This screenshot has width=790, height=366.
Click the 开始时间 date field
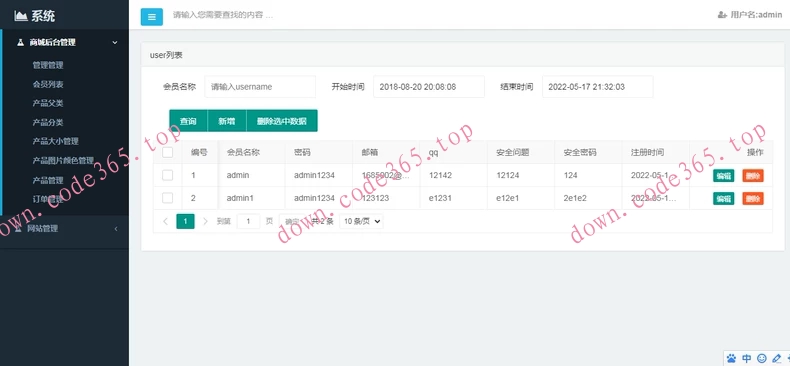429,87
